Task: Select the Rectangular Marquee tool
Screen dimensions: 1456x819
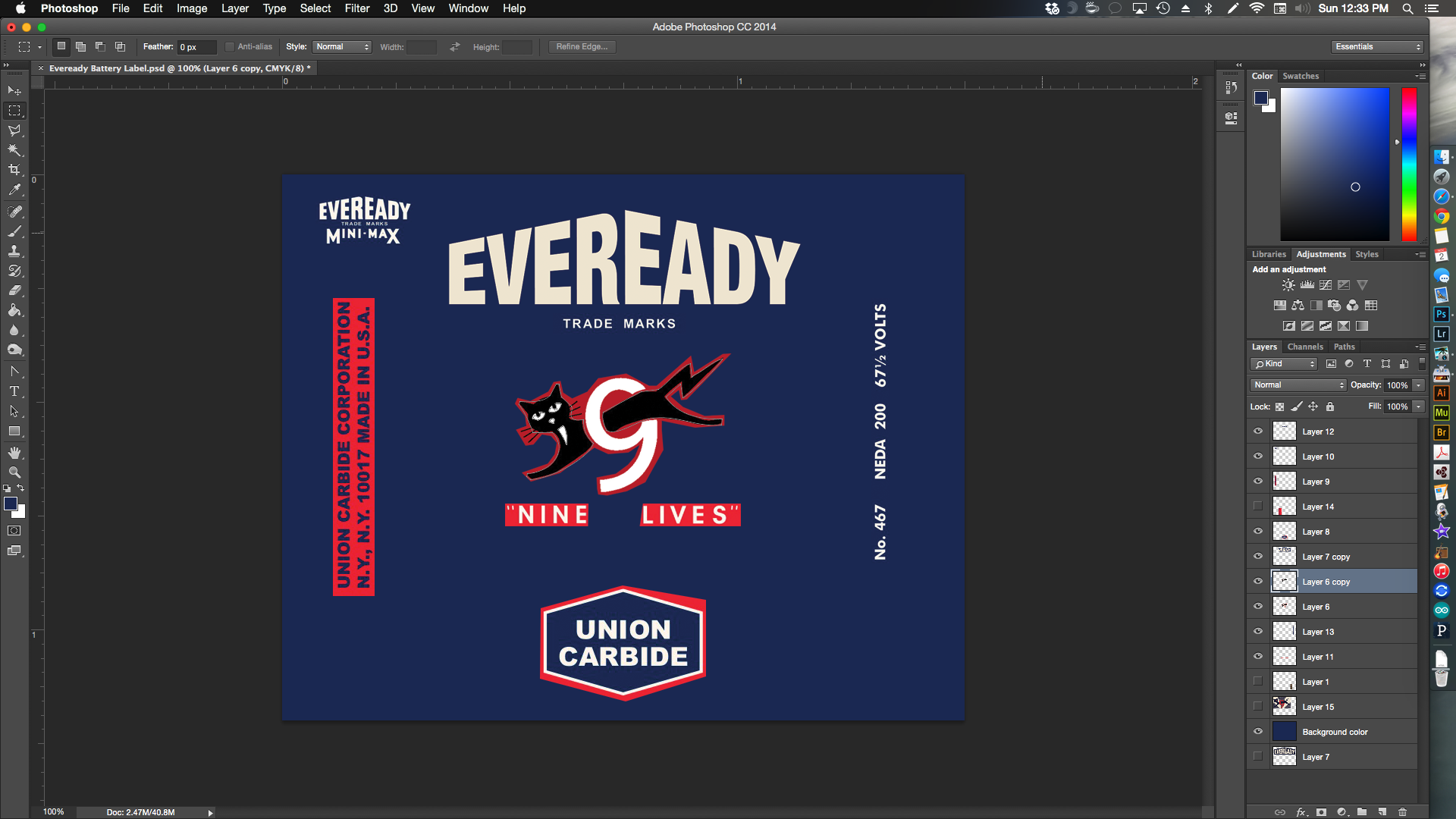Action: point(14,111)
